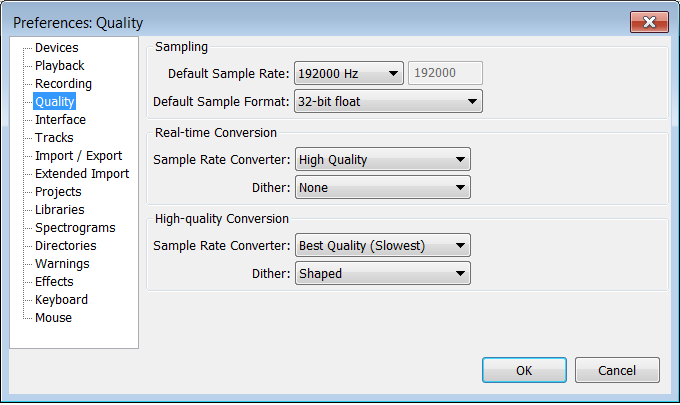Select Devices in the preferences list
Screen dimensions: 680x405
point(56,48)
